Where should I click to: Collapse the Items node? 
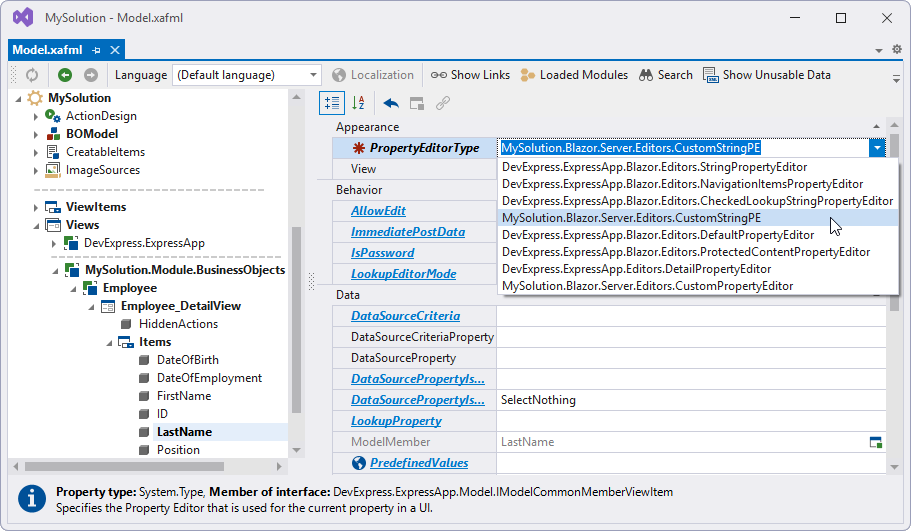pos(109,343)
